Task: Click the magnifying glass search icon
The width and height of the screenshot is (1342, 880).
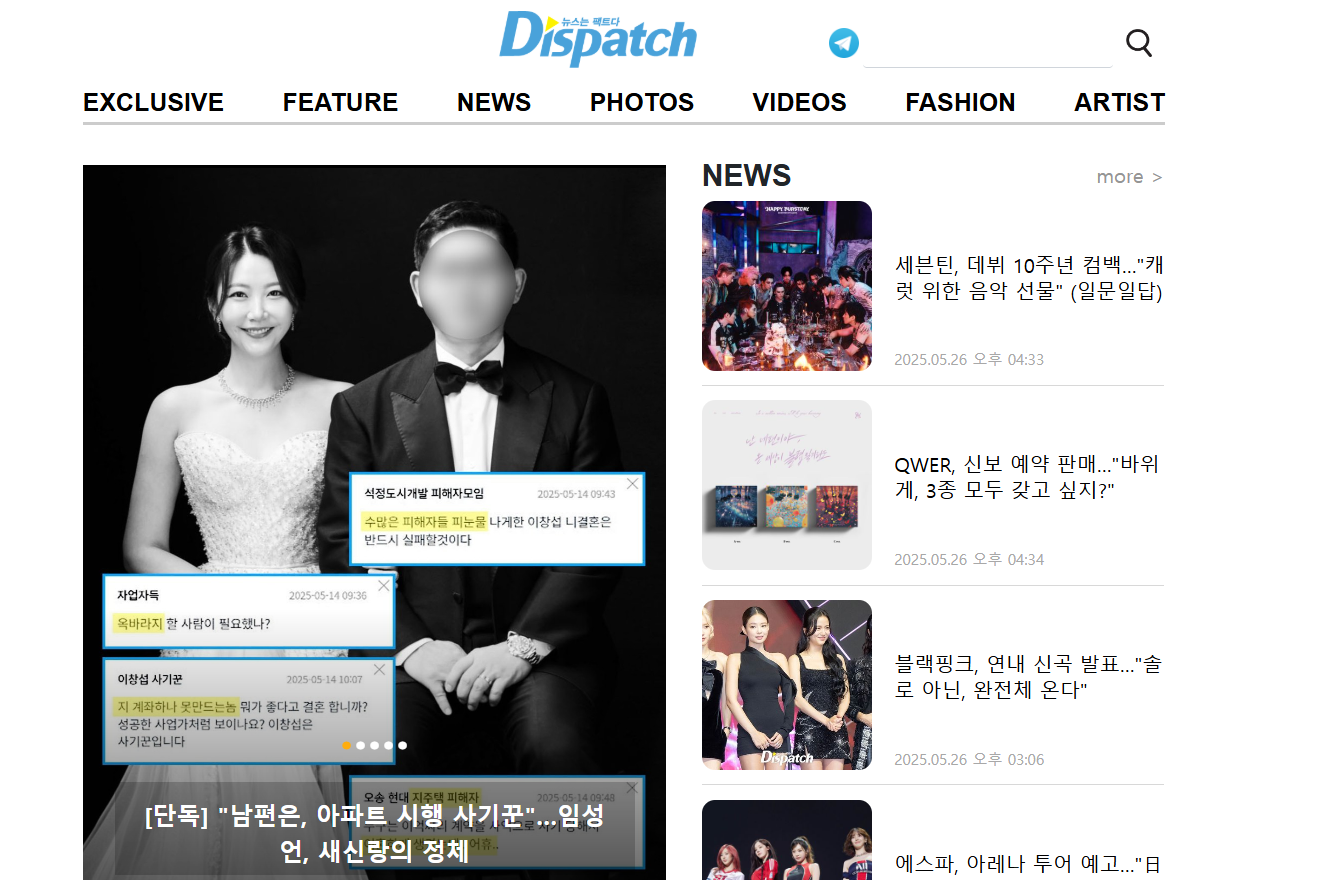Action: [1139, 43]
